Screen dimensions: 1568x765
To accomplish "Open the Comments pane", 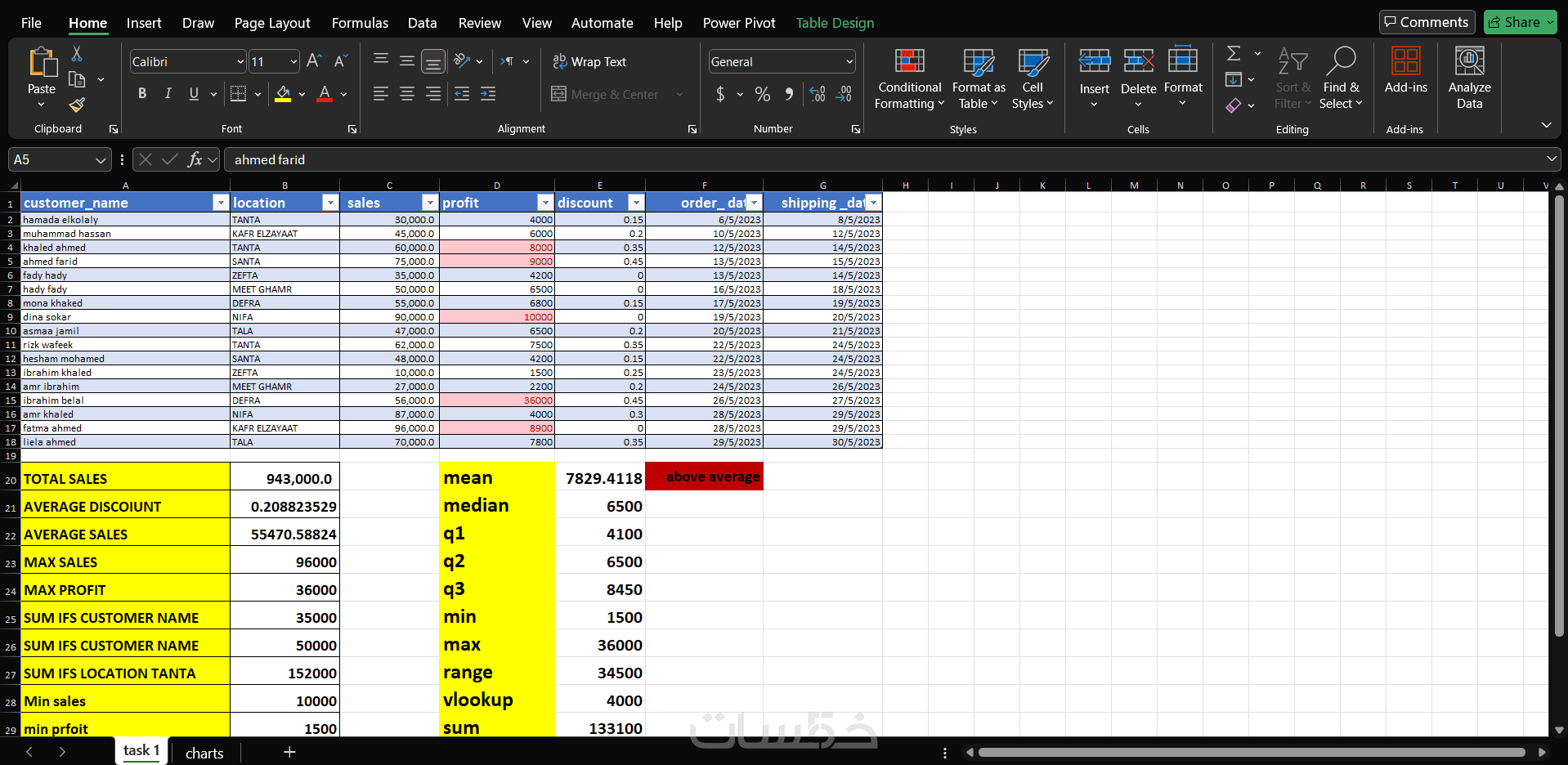I will [x=1427, y=22].
